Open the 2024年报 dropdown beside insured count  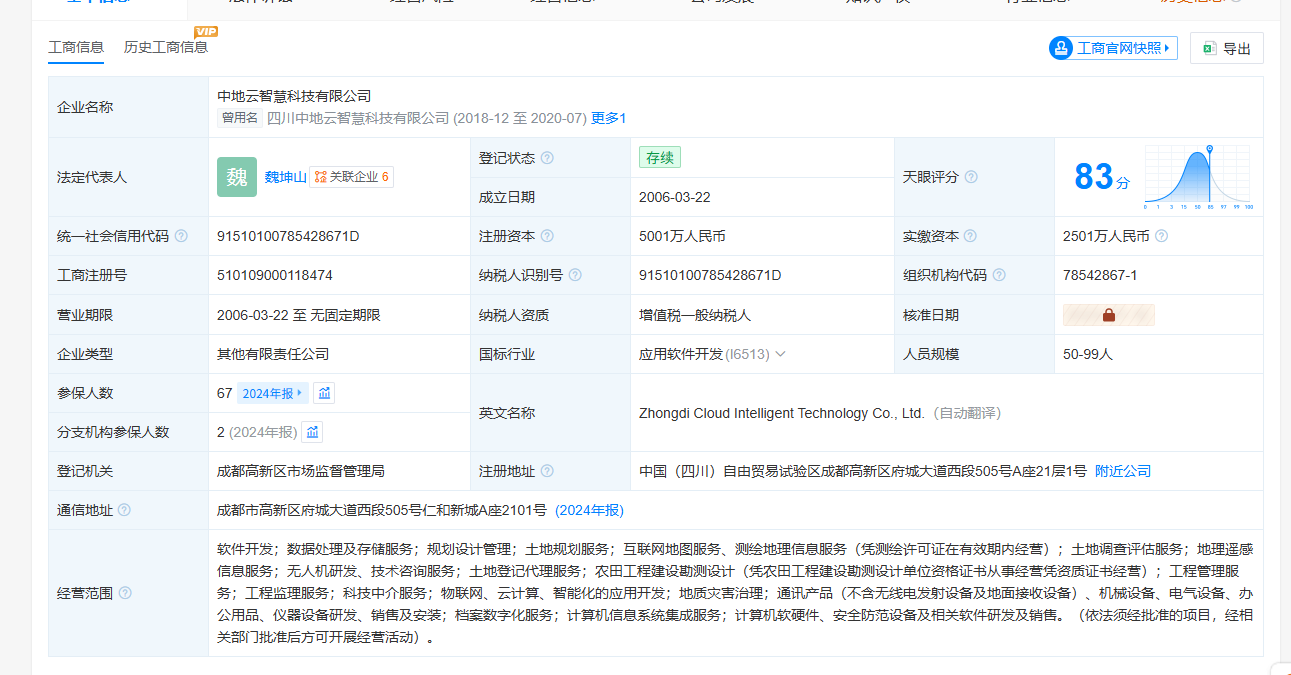point(272,393)
